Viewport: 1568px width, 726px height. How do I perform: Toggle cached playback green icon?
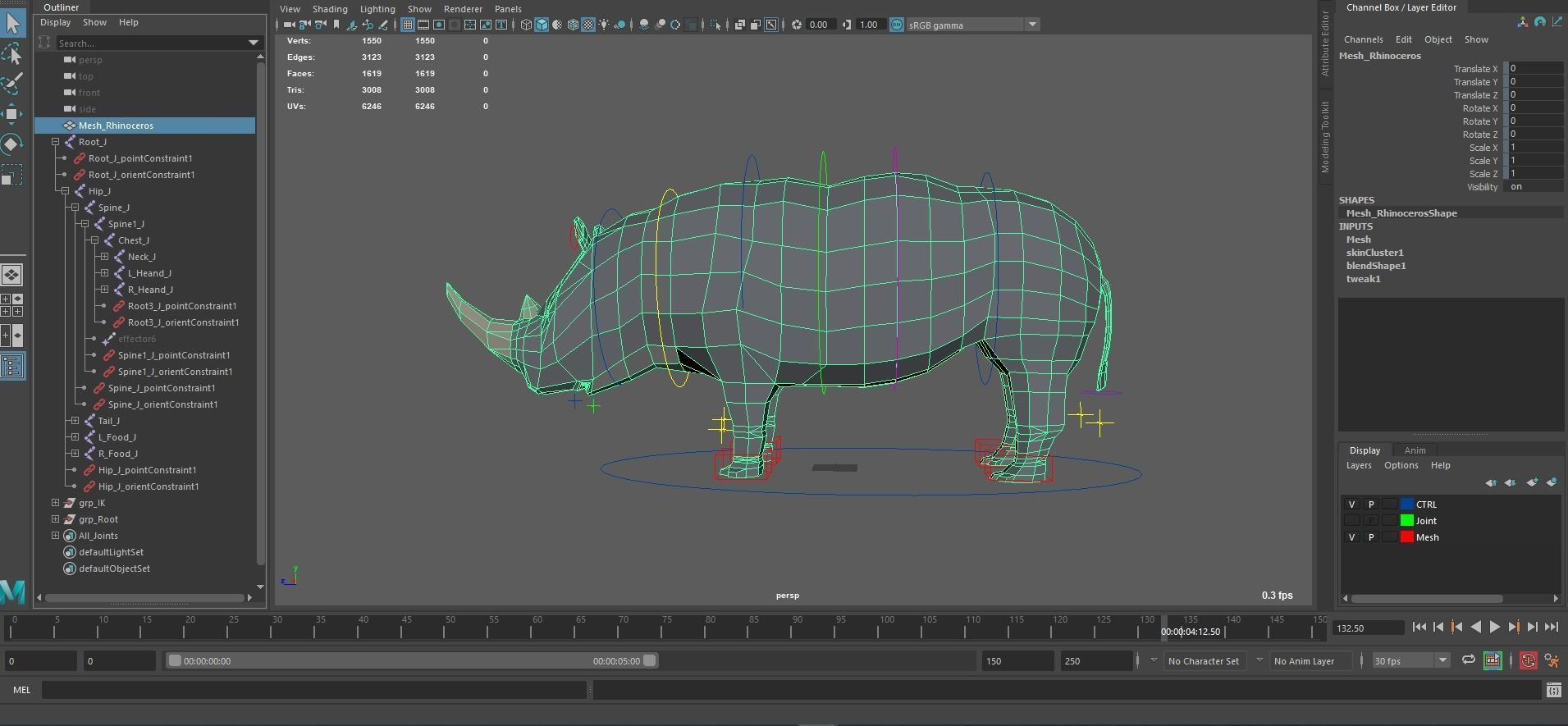[x=1493, y=660]
